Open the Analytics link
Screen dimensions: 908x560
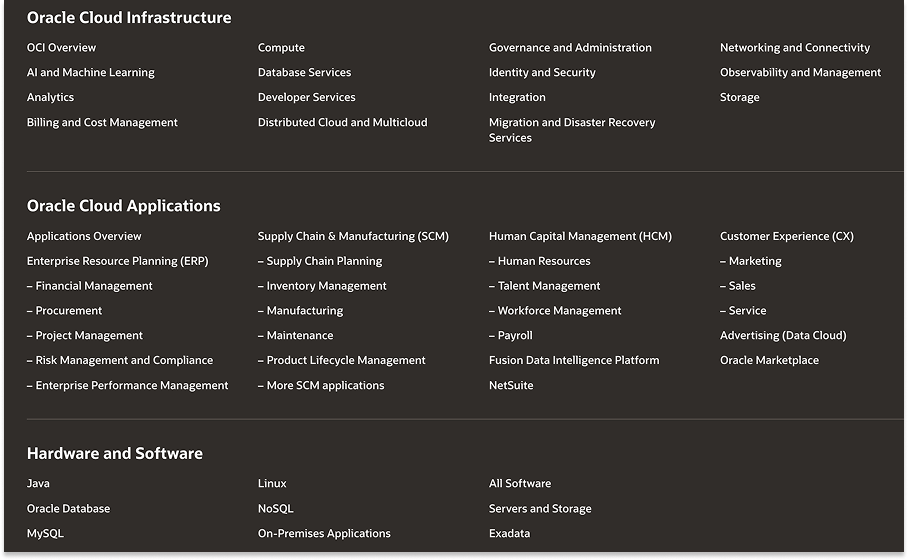coord(50,97)
